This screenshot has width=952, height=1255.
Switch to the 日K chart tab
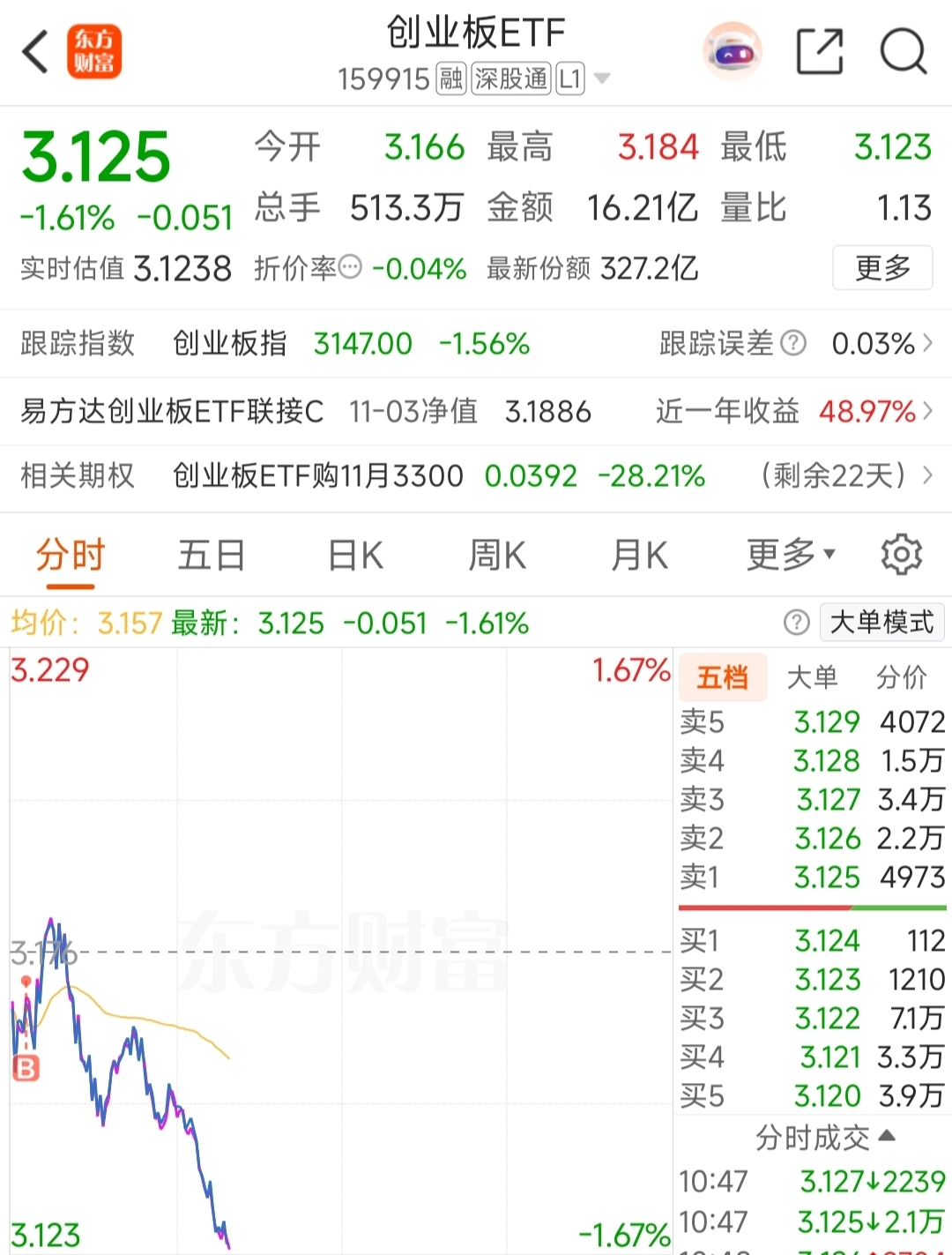tap(355, 556)
